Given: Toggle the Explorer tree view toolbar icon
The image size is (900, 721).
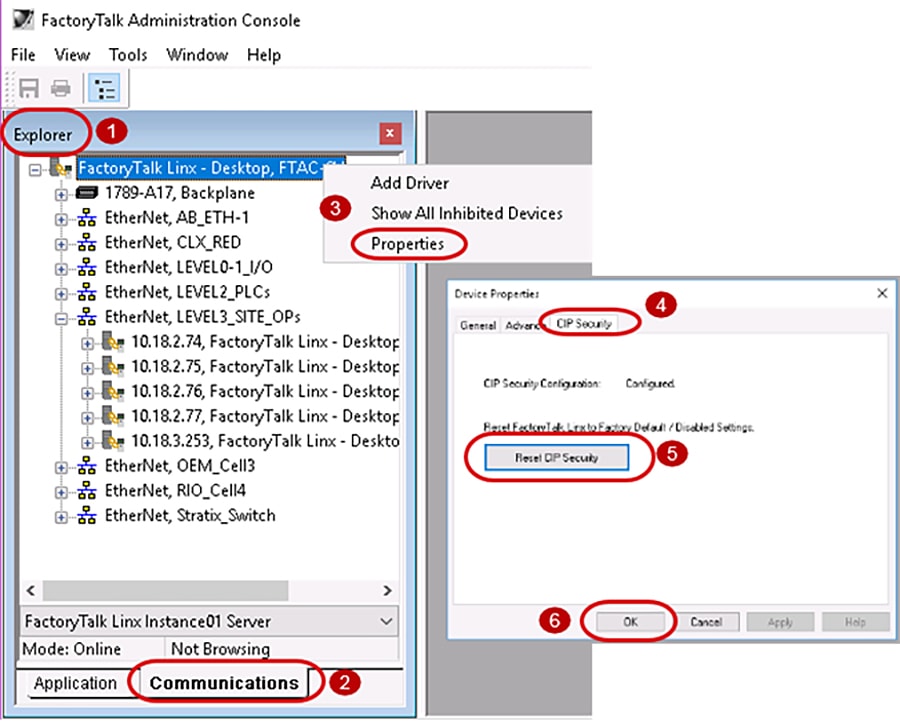Looking at the screenshot, I should [x=104, y=88].
